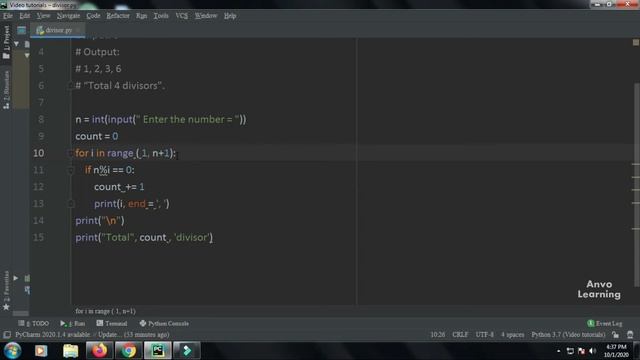Fold the if block at line 11
Screen dimensions: 640x360
(x=70, y=170)
